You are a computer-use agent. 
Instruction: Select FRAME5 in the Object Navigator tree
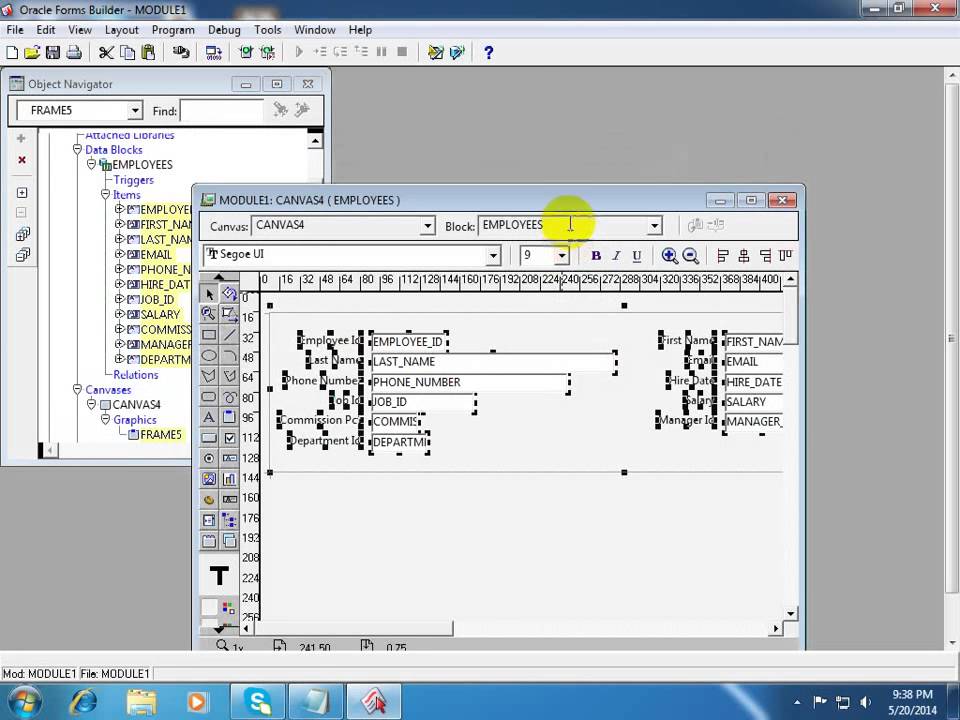[160, 435]
